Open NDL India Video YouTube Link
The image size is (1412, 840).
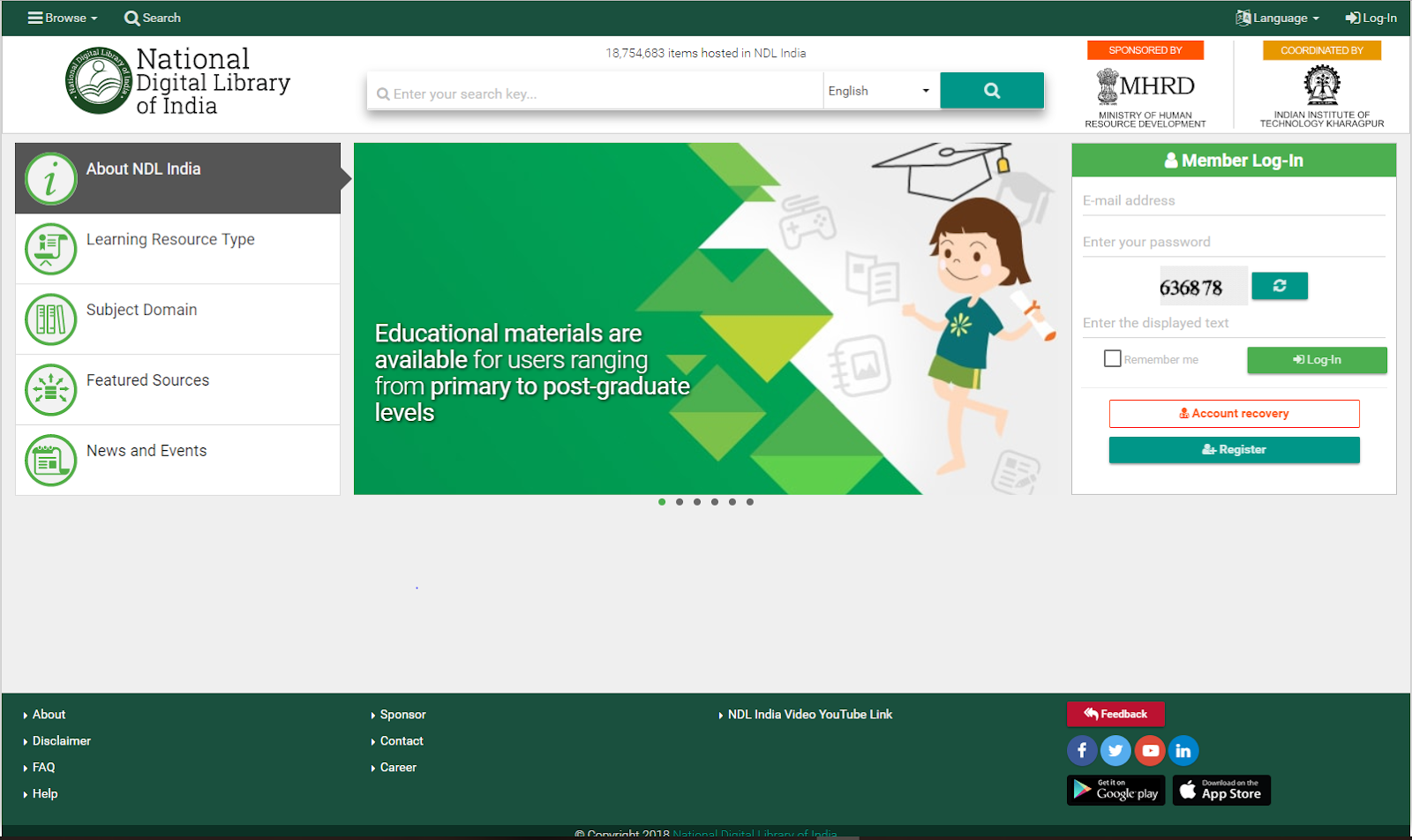pyautogui.click(x=809, y=715)
